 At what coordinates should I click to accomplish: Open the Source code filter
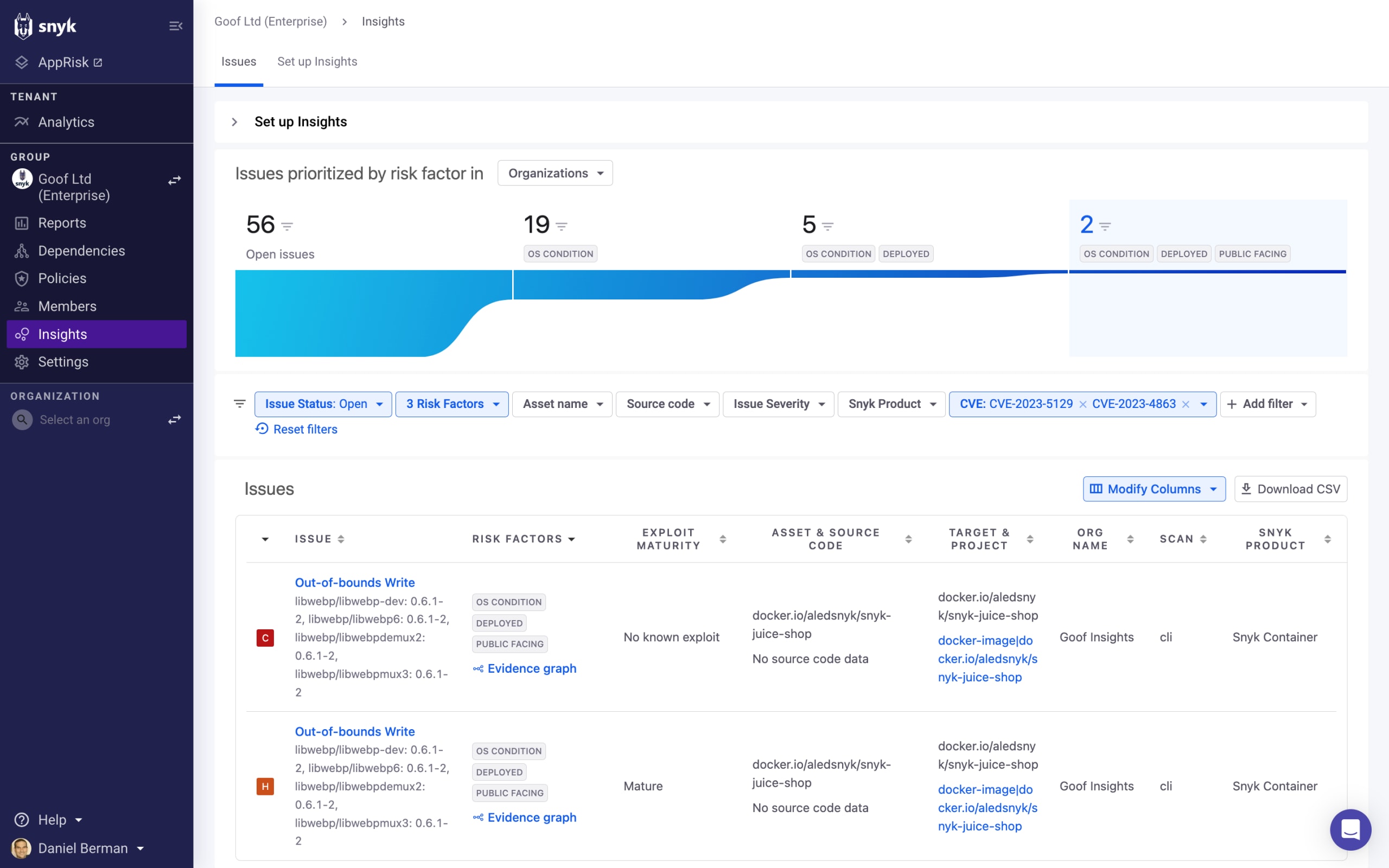click(x=667, y=404)
